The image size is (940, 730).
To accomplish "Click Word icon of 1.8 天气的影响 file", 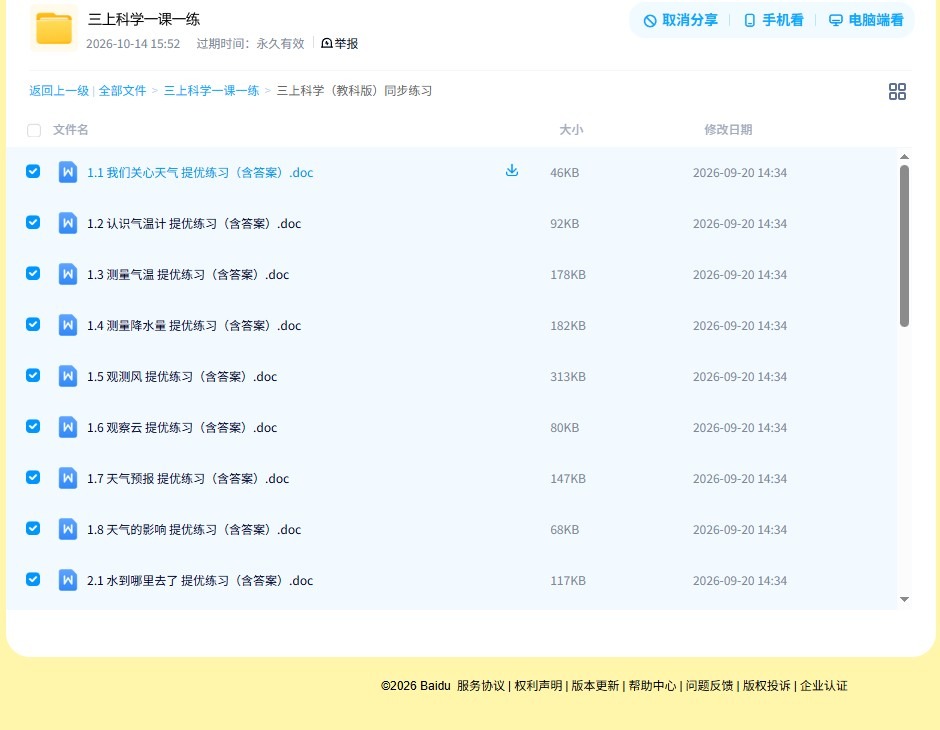I will click(68, 529).
